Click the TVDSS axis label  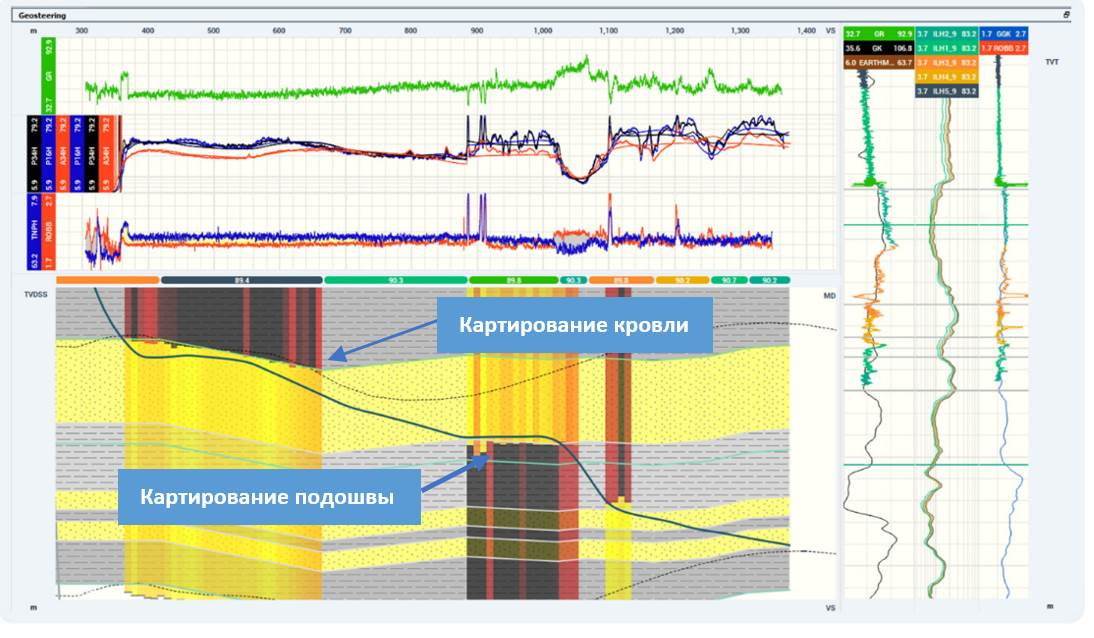click(x=36, y=295)
